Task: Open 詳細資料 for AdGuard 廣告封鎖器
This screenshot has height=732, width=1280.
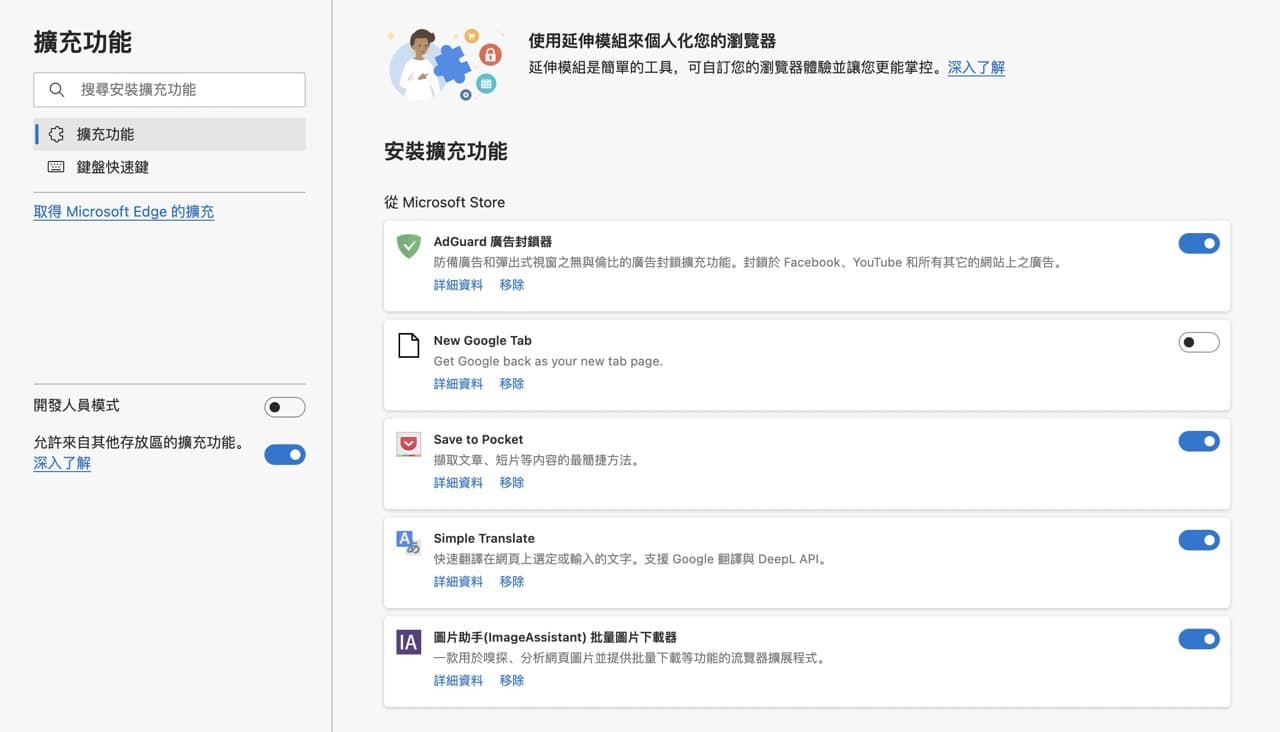Action: (458, 285)
